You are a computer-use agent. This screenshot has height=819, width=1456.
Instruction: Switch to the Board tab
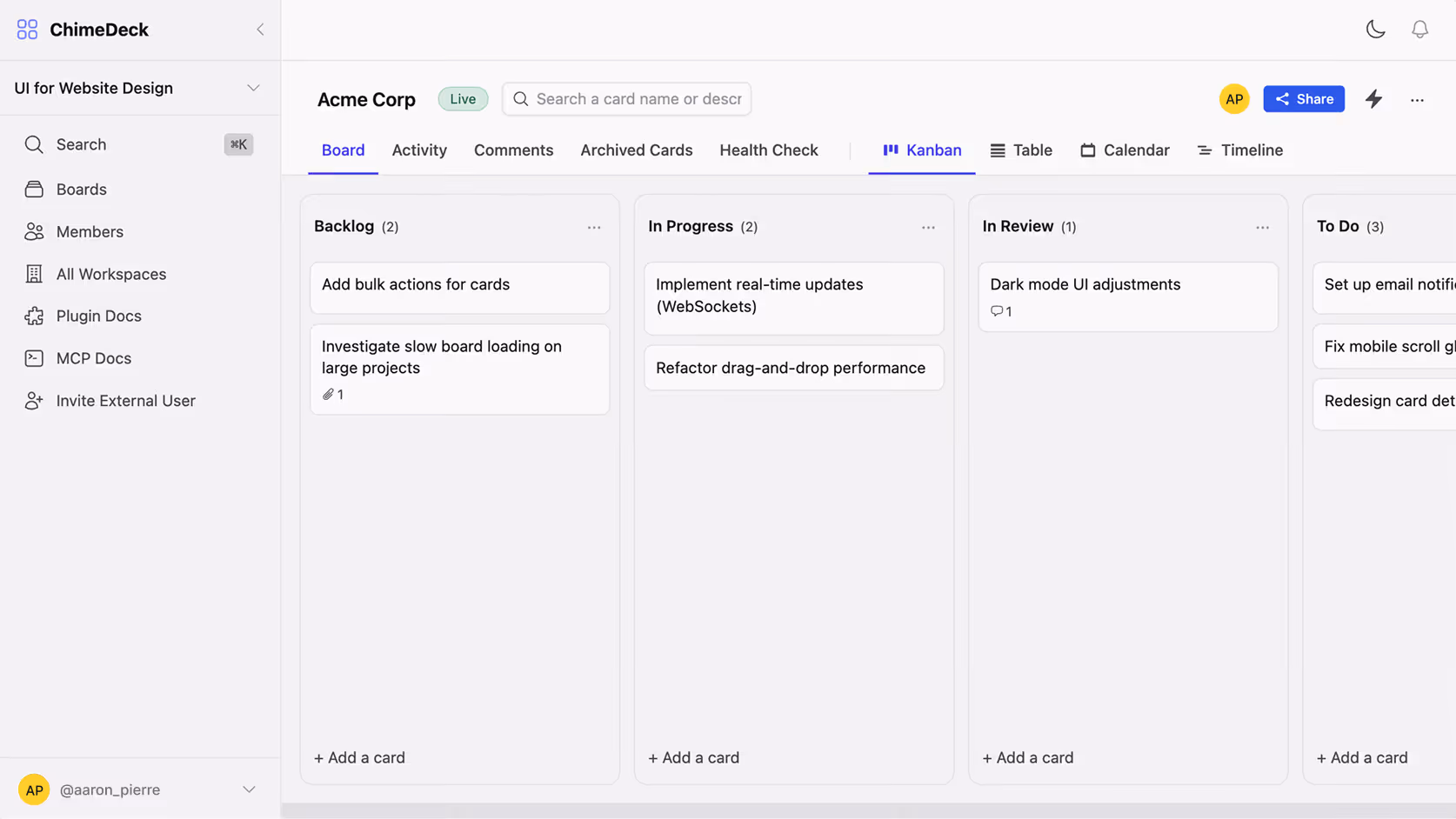pyautogui.click(x=343, y=150)
